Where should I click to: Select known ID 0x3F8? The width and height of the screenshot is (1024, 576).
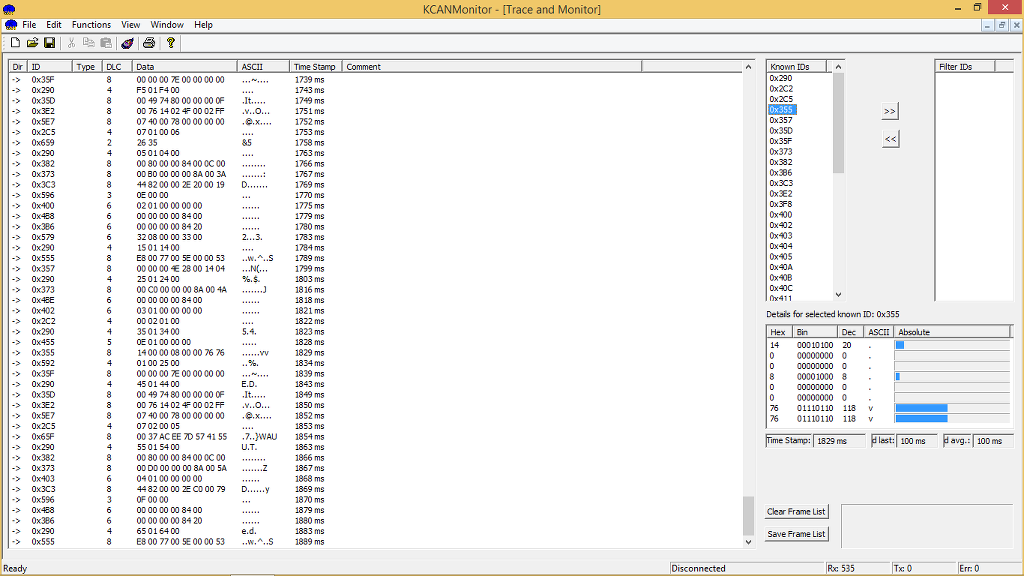click(x=780, y=204)
